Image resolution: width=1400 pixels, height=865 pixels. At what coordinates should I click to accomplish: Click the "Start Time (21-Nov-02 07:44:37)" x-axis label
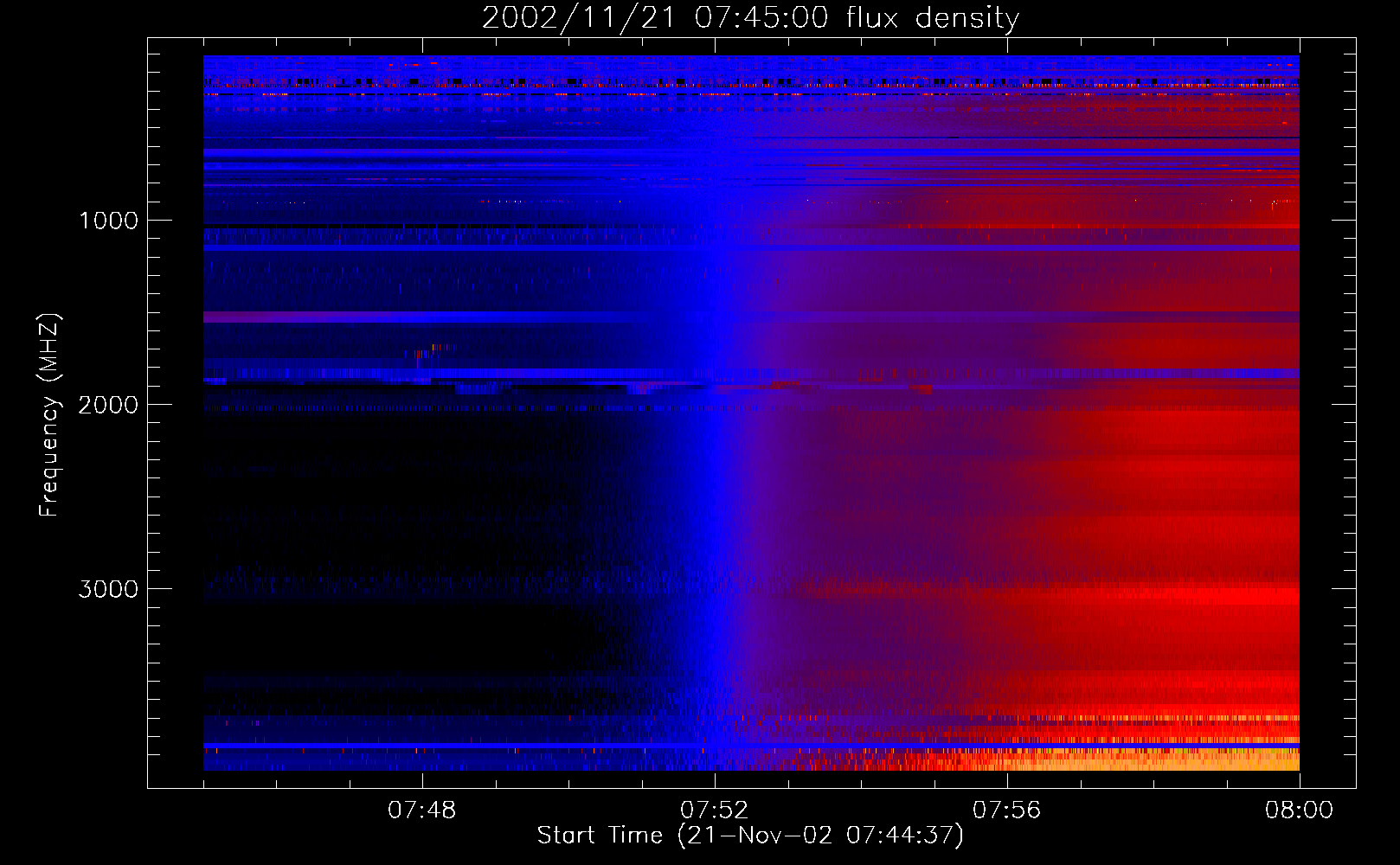tap(750, 836)
